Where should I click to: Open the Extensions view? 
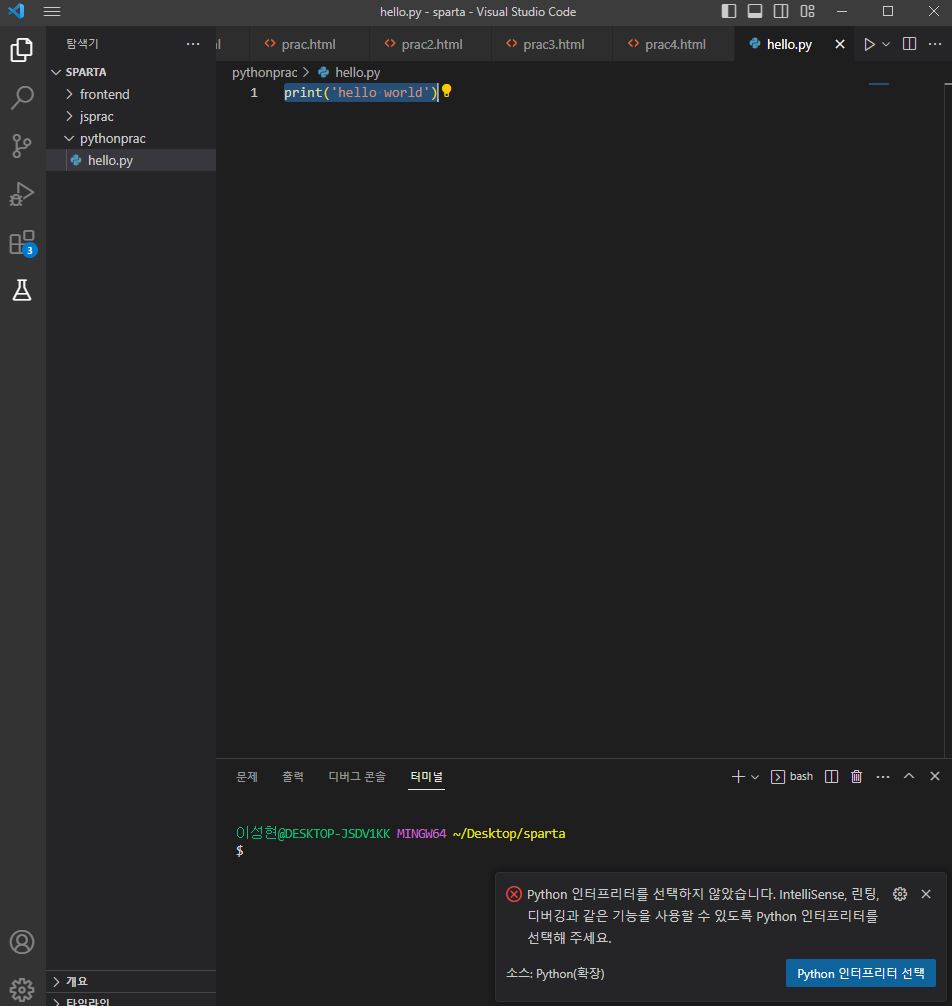22,243
